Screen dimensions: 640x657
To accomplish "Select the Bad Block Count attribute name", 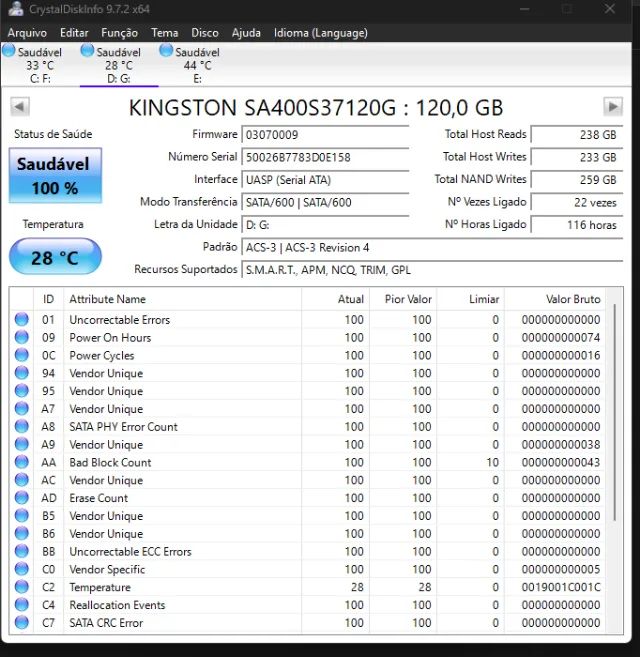I will point(110,463).
